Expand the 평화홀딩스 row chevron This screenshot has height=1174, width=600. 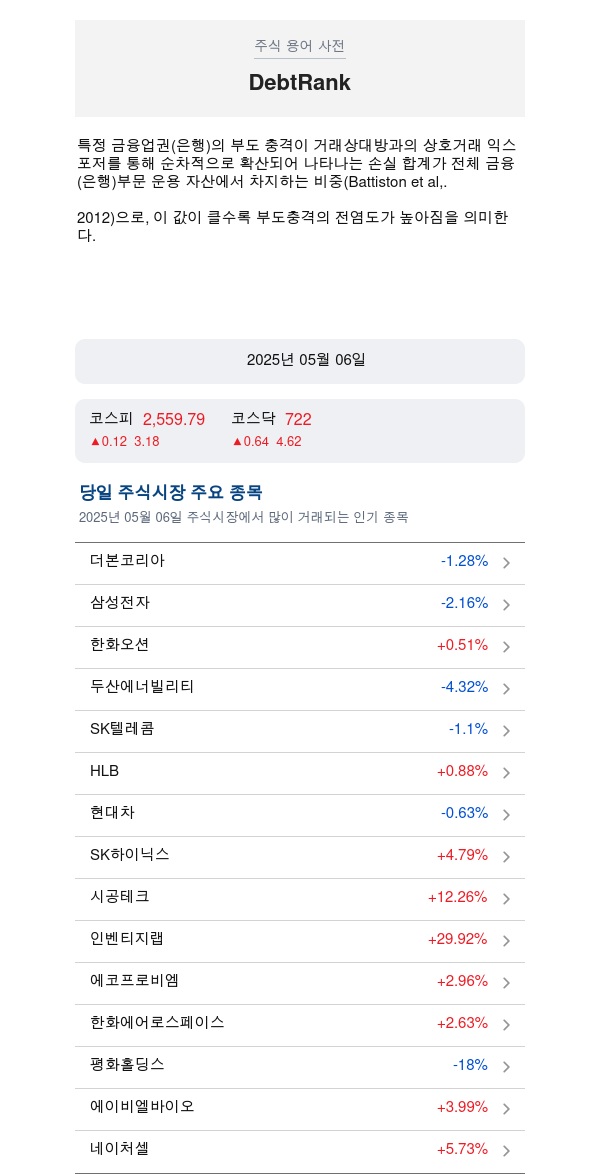coord(506,1067)
